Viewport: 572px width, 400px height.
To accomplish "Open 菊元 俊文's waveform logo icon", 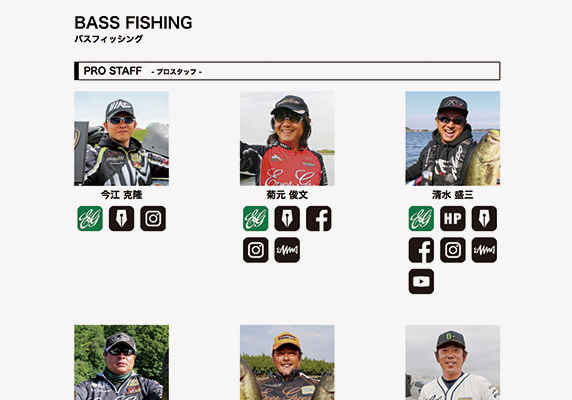I will click(x=287, y=250).
